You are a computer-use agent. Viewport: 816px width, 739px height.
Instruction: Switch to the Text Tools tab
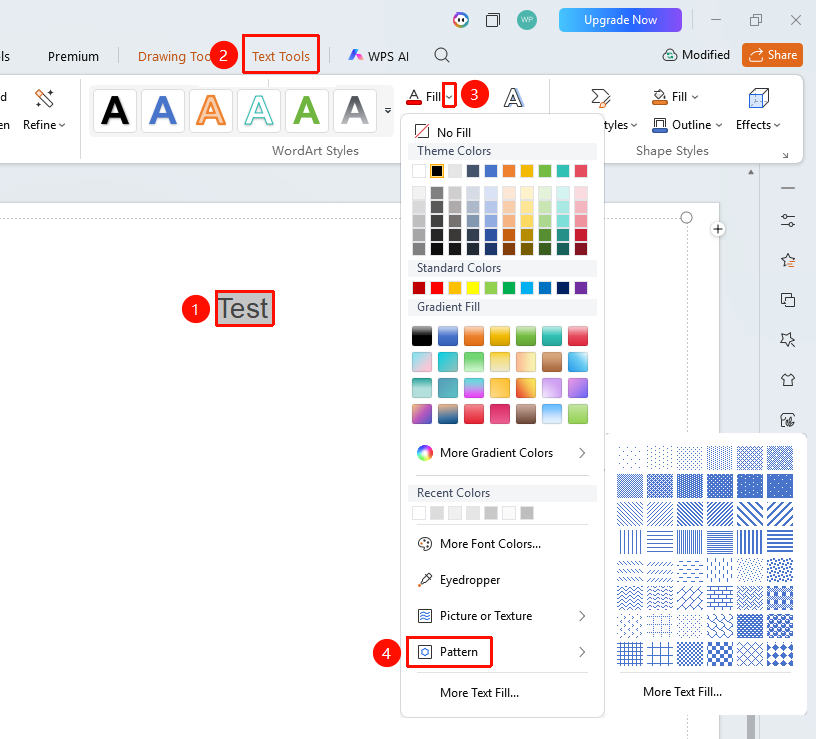click(281, 56)
